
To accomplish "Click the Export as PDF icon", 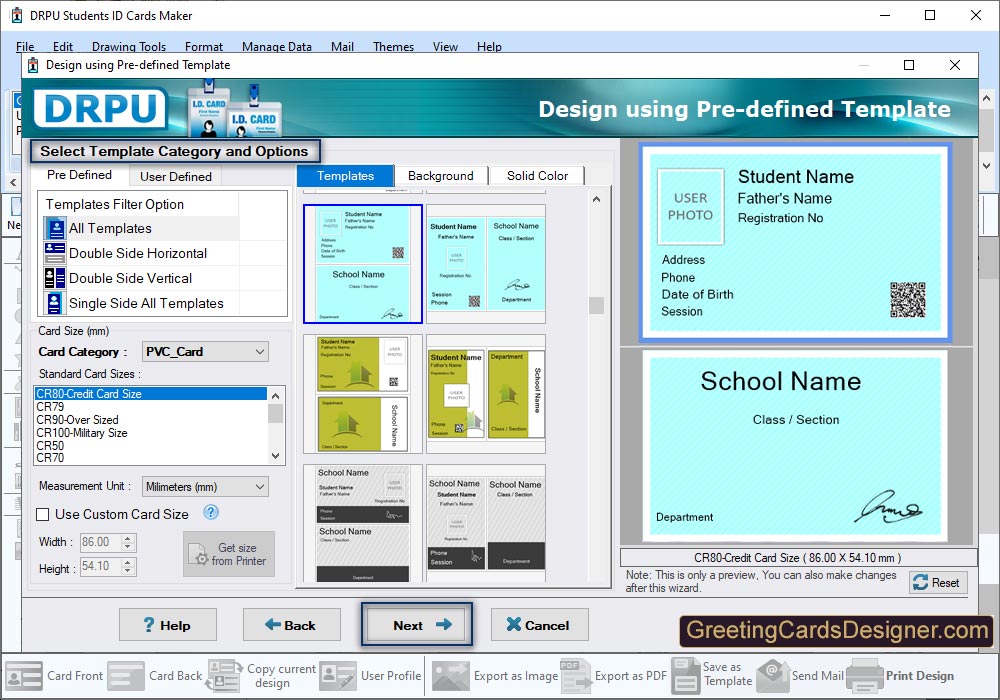I will (575, 676).
